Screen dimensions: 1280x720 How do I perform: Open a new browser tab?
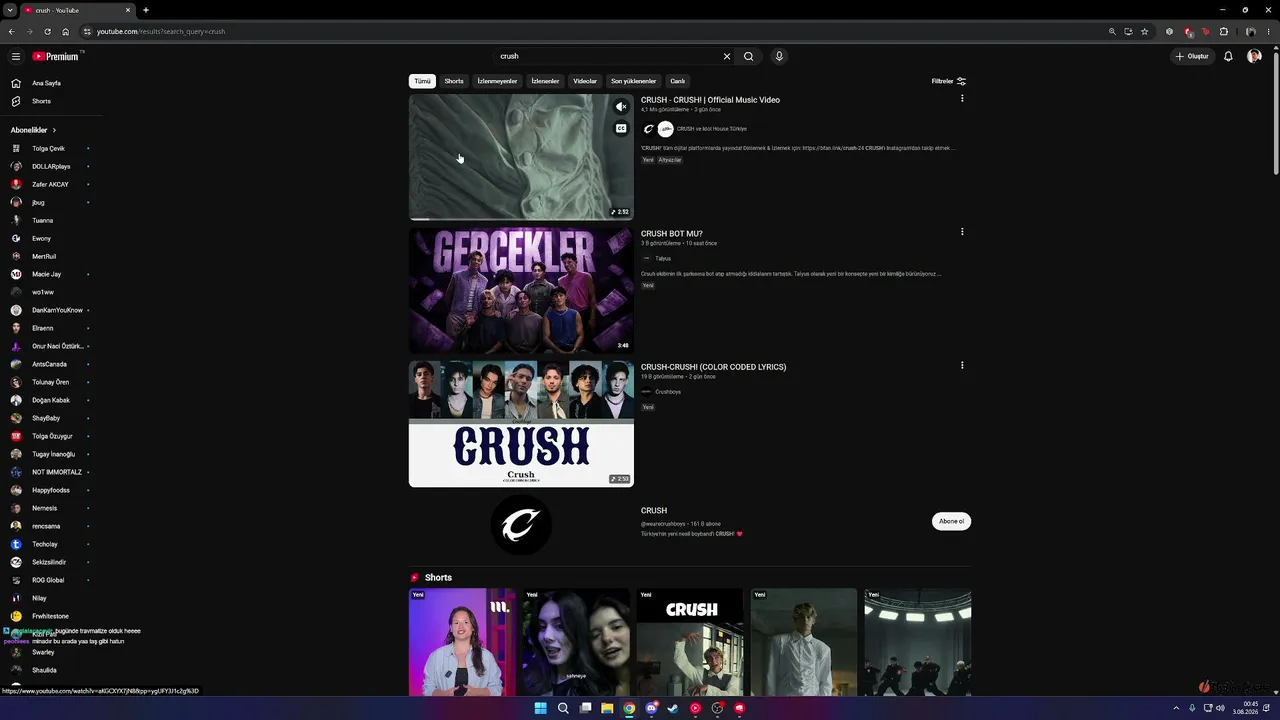(146, 10)
